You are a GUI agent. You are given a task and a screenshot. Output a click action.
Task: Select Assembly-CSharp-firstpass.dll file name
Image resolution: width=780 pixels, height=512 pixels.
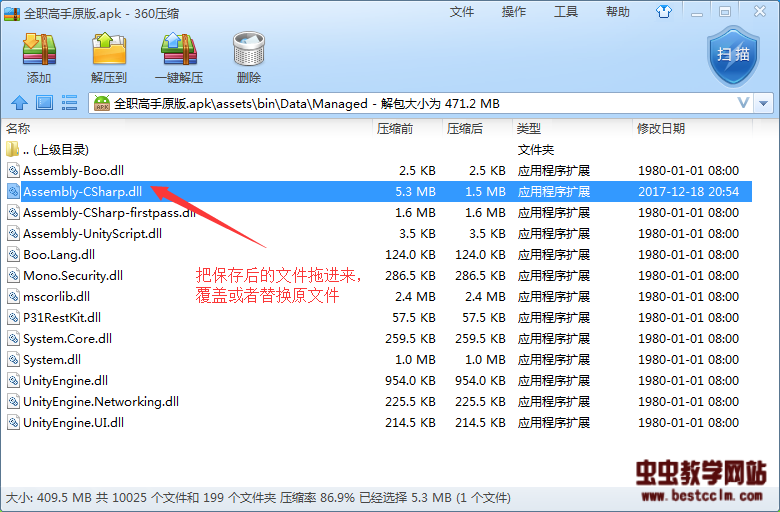click(109, 213)
